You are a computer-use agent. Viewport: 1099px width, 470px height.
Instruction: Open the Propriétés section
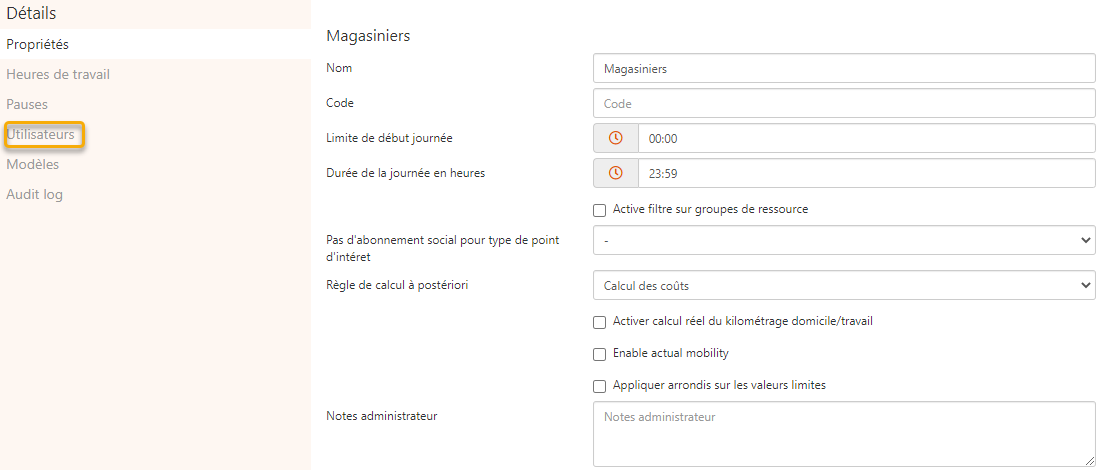(x=38, y=44)
